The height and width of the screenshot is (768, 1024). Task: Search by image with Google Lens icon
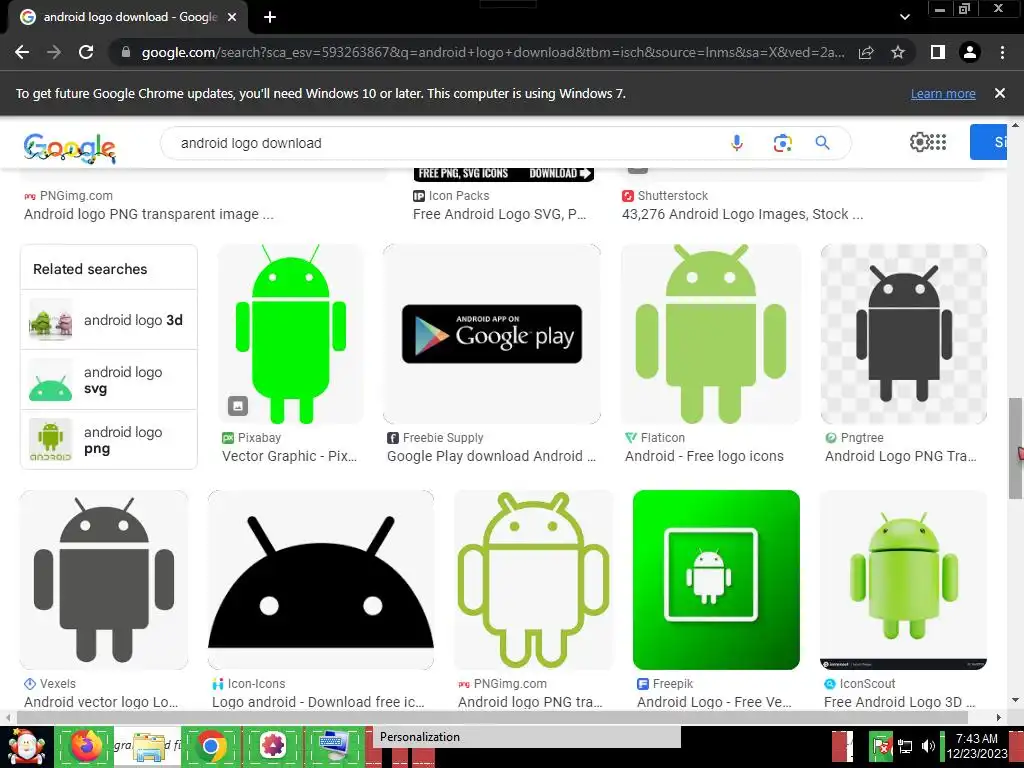[x=782, y=142]
